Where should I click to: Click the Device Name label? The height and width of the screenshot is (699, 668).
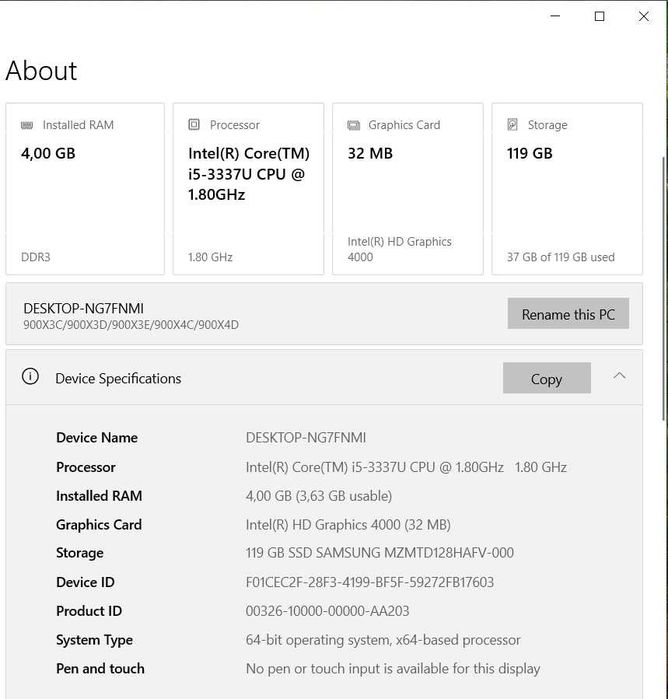point(97,437)
